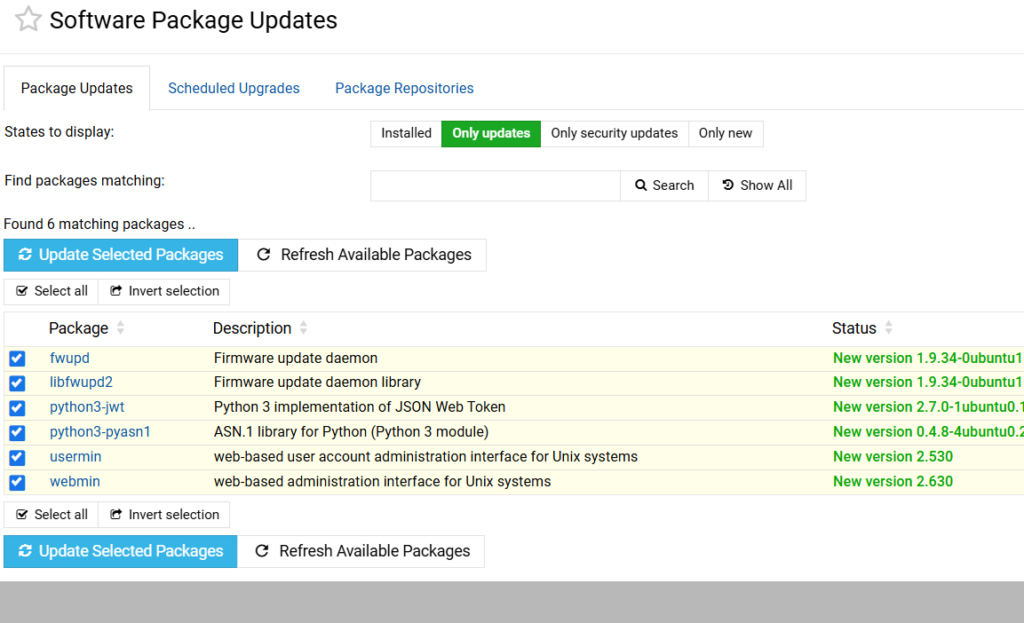The height and width of the screenshot is (623, 1024).
Task: Toggle the python3-jwt package checkbox
Action: point(17,408)
